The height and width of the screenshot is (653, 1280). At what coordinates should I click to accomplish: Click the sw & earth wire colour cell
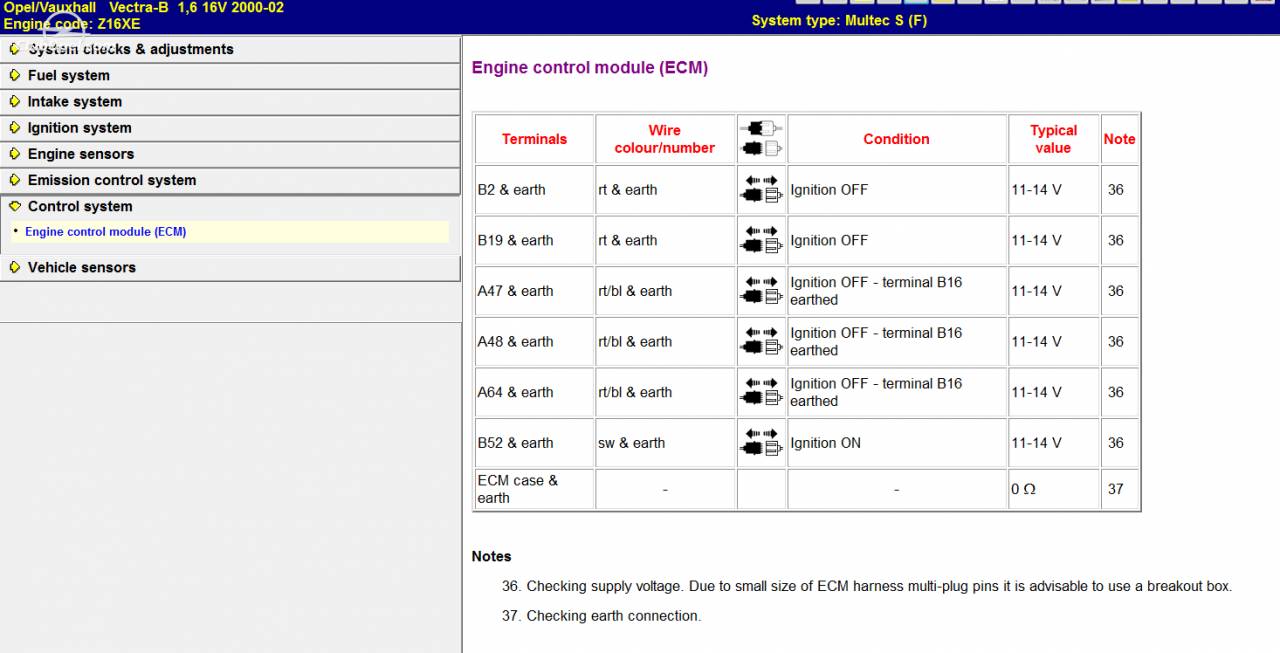665,443
